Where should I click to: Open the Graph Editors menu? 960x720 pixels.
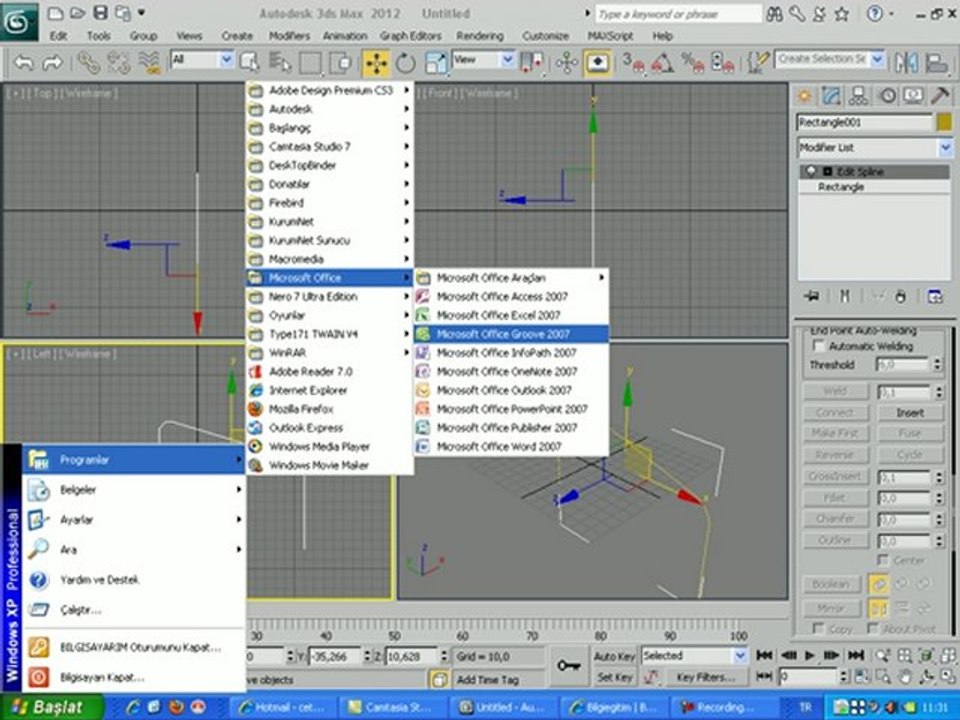pyautogui.click(x=410, y=36)
